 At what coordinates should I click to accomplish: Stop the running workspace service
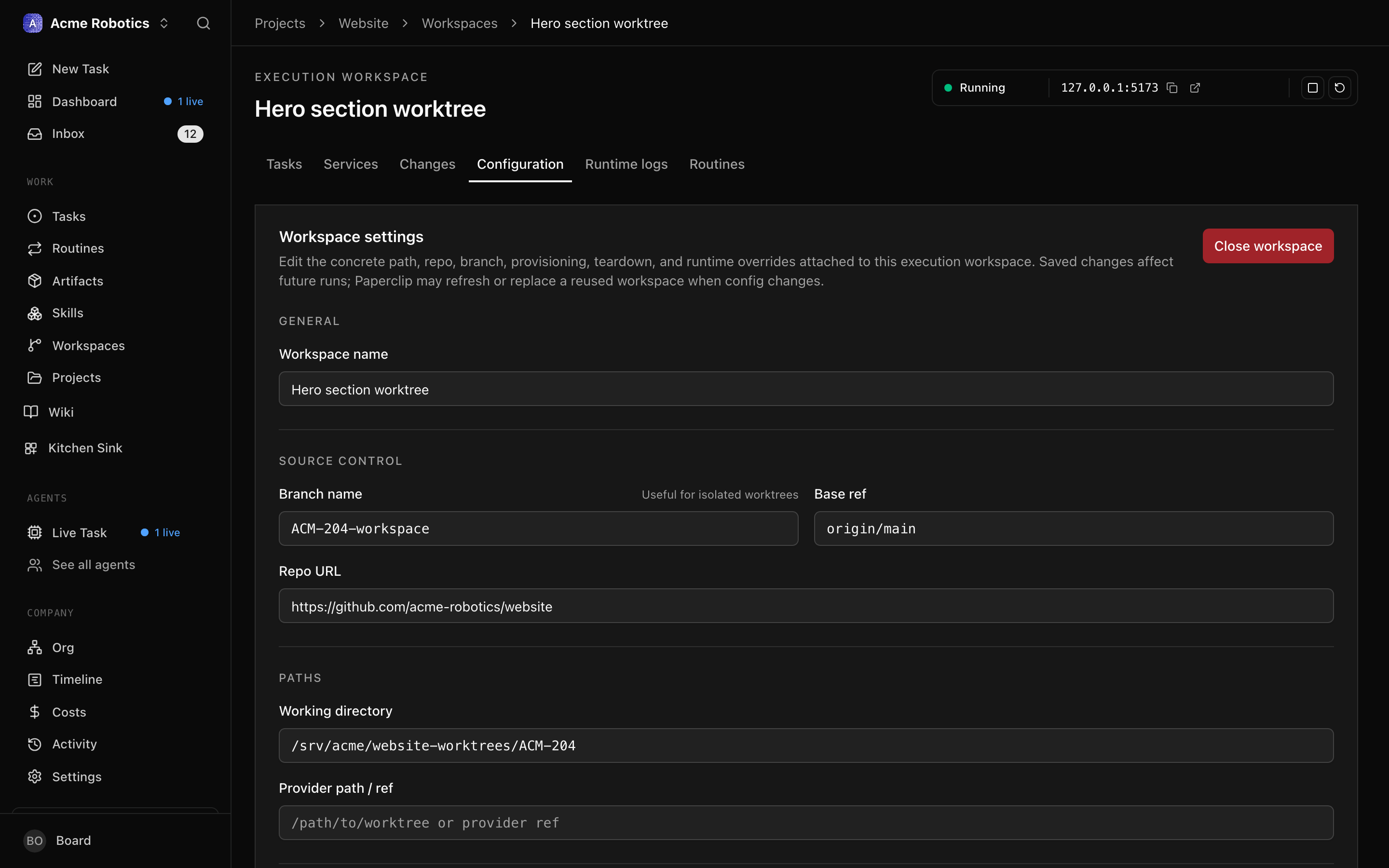1312,88
